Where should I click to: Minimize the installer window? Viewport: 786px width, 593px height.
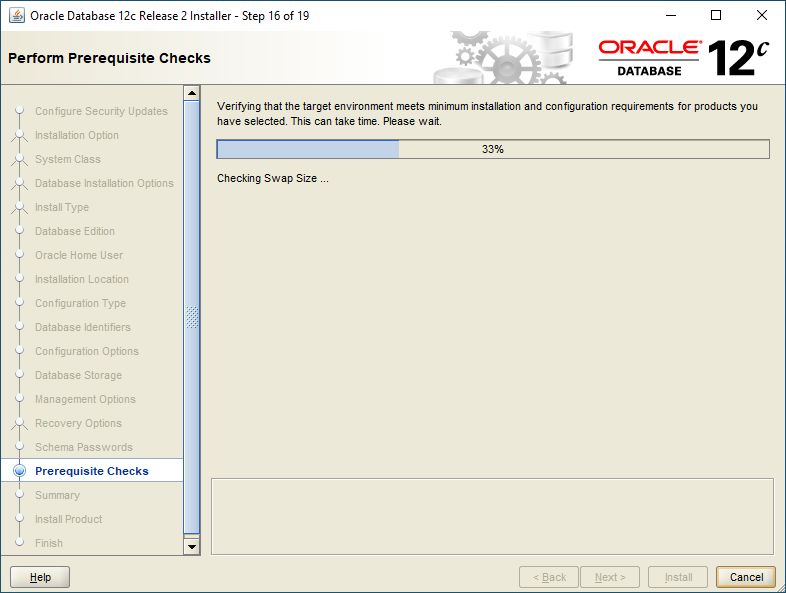(x=671, y=16)
